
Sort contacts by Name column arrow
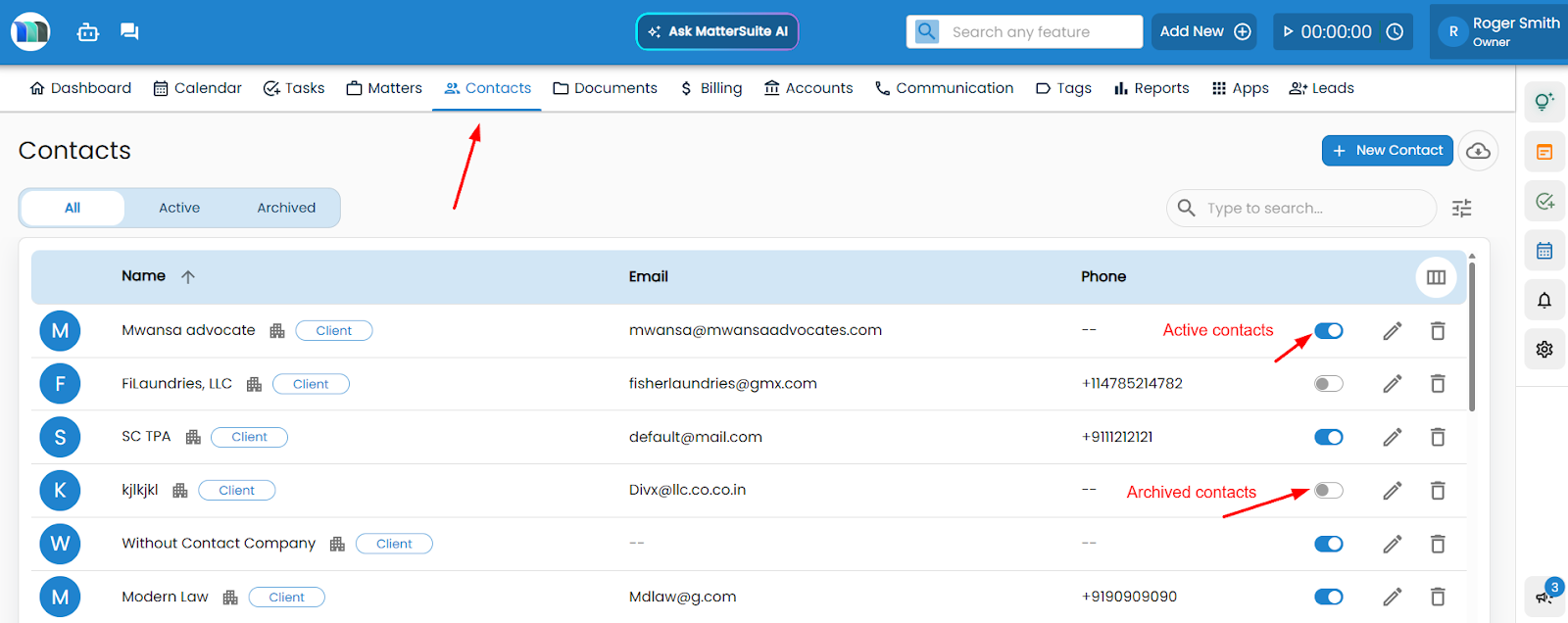pos(188,277)
